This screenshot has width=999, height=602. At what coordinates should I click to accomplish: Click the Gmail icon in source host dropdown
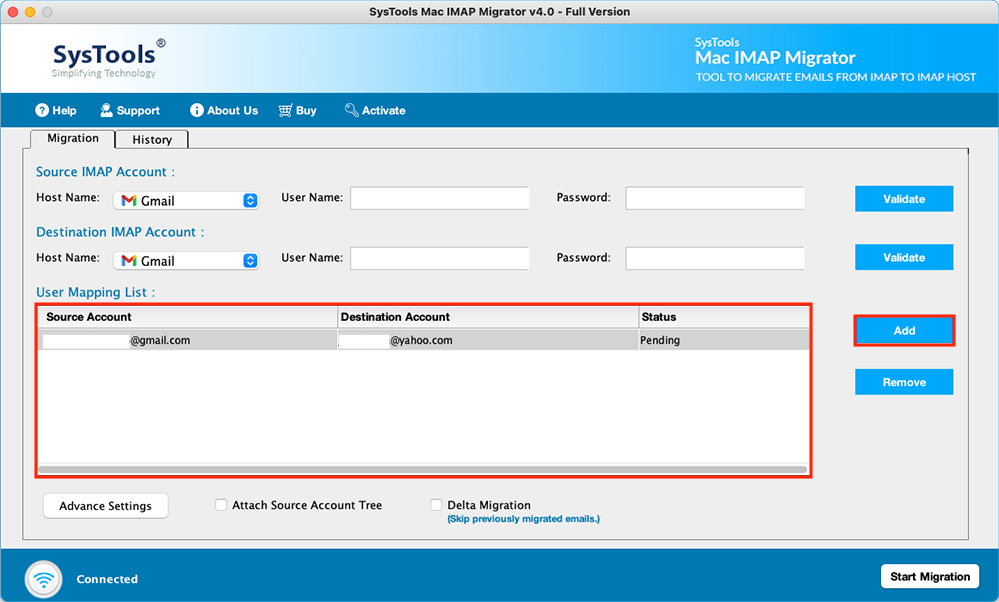pos(128,200)
